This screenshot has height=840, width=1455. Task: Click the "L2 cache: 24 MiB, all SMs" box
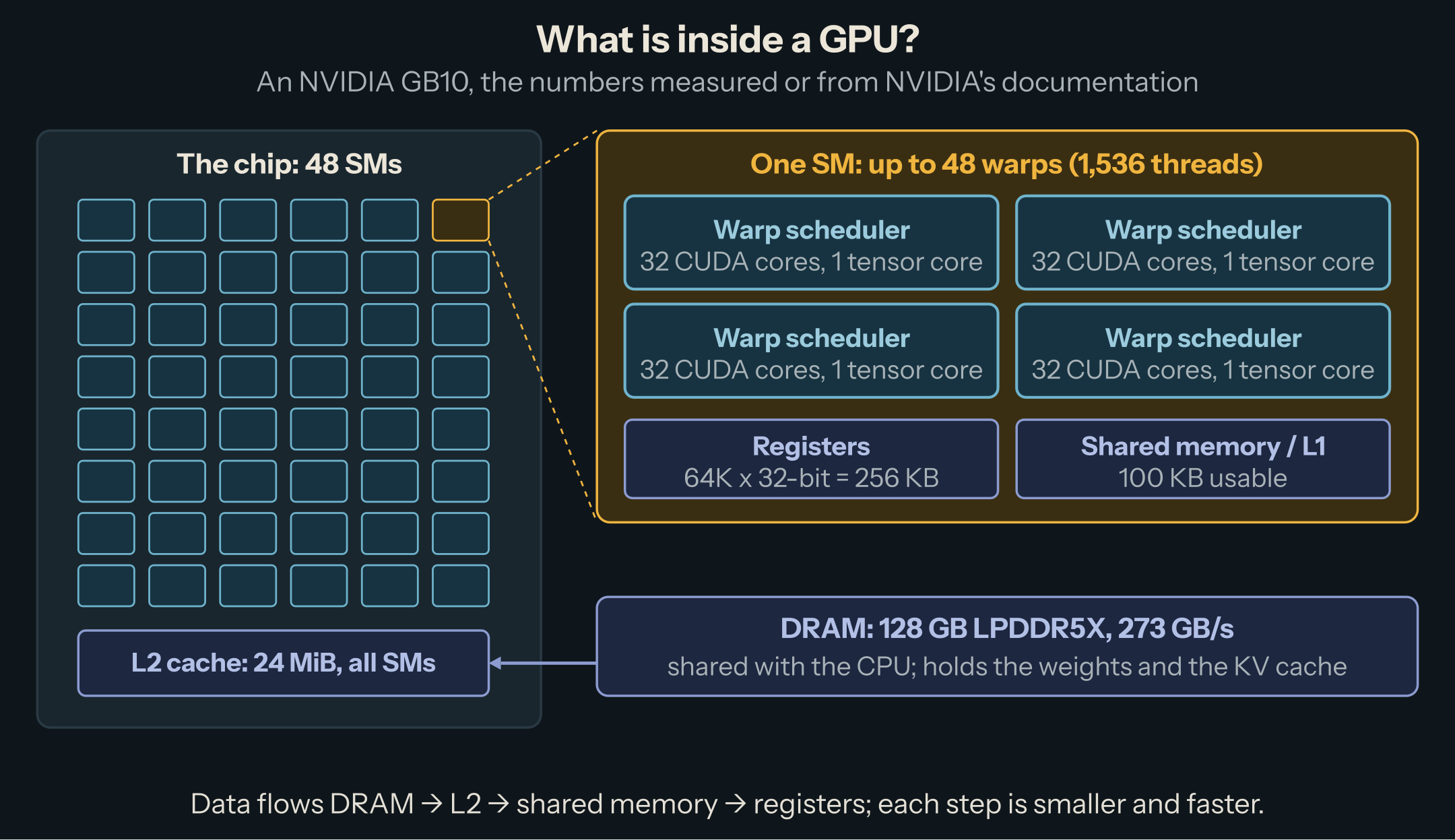[284, 663]
